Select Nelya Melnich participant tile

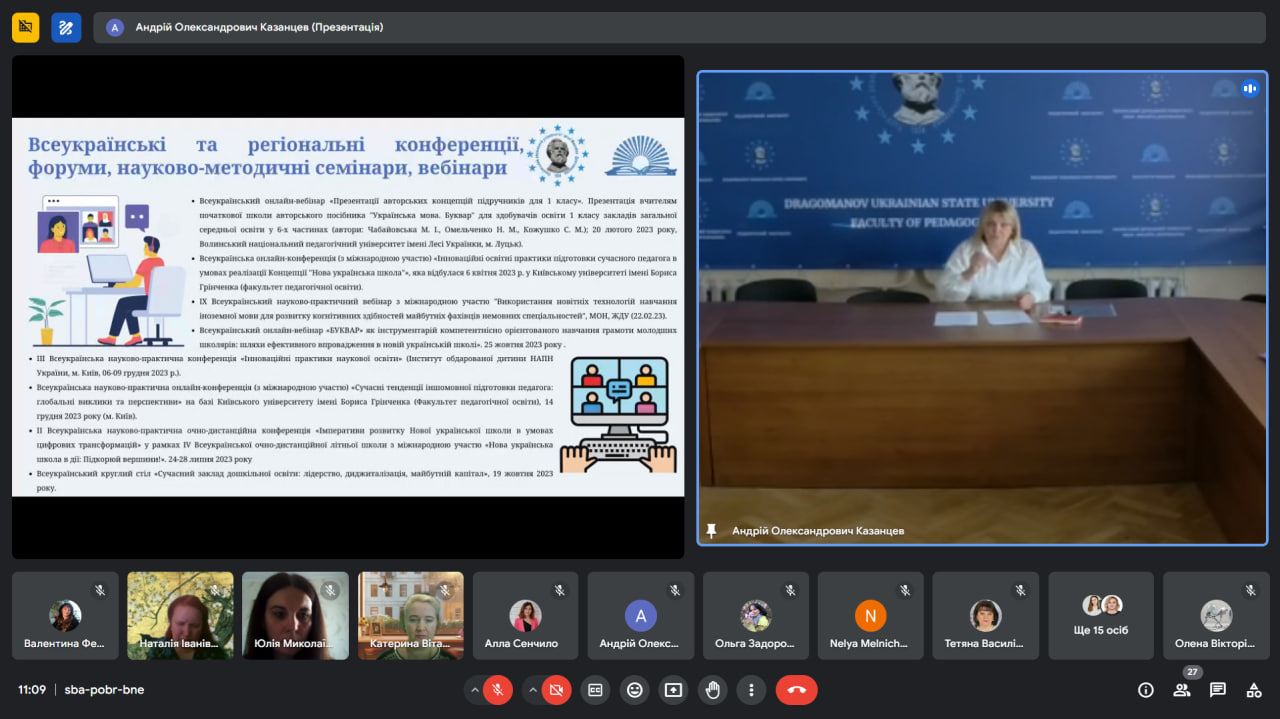(x=870, y=615)
